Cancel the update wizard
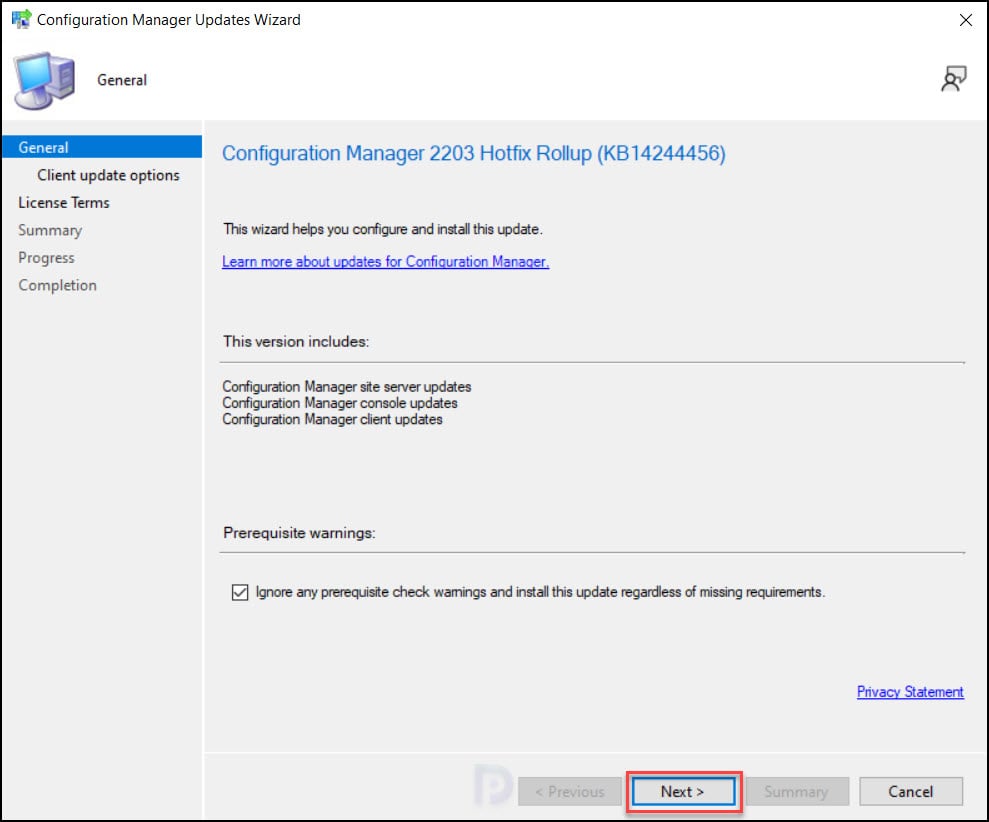Viewport: 989px width, 822px height. (910, 791)
